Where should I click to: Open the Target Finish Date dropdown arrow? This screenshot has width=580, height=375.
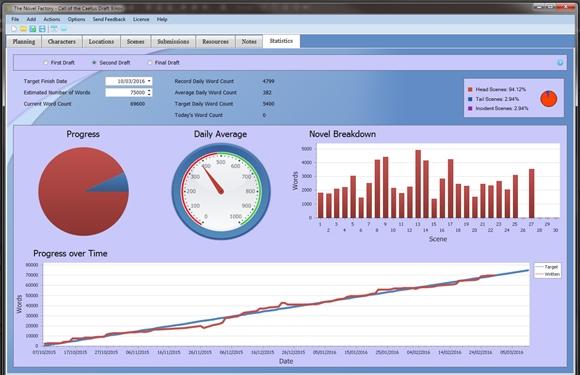click(x=149, y=81)
